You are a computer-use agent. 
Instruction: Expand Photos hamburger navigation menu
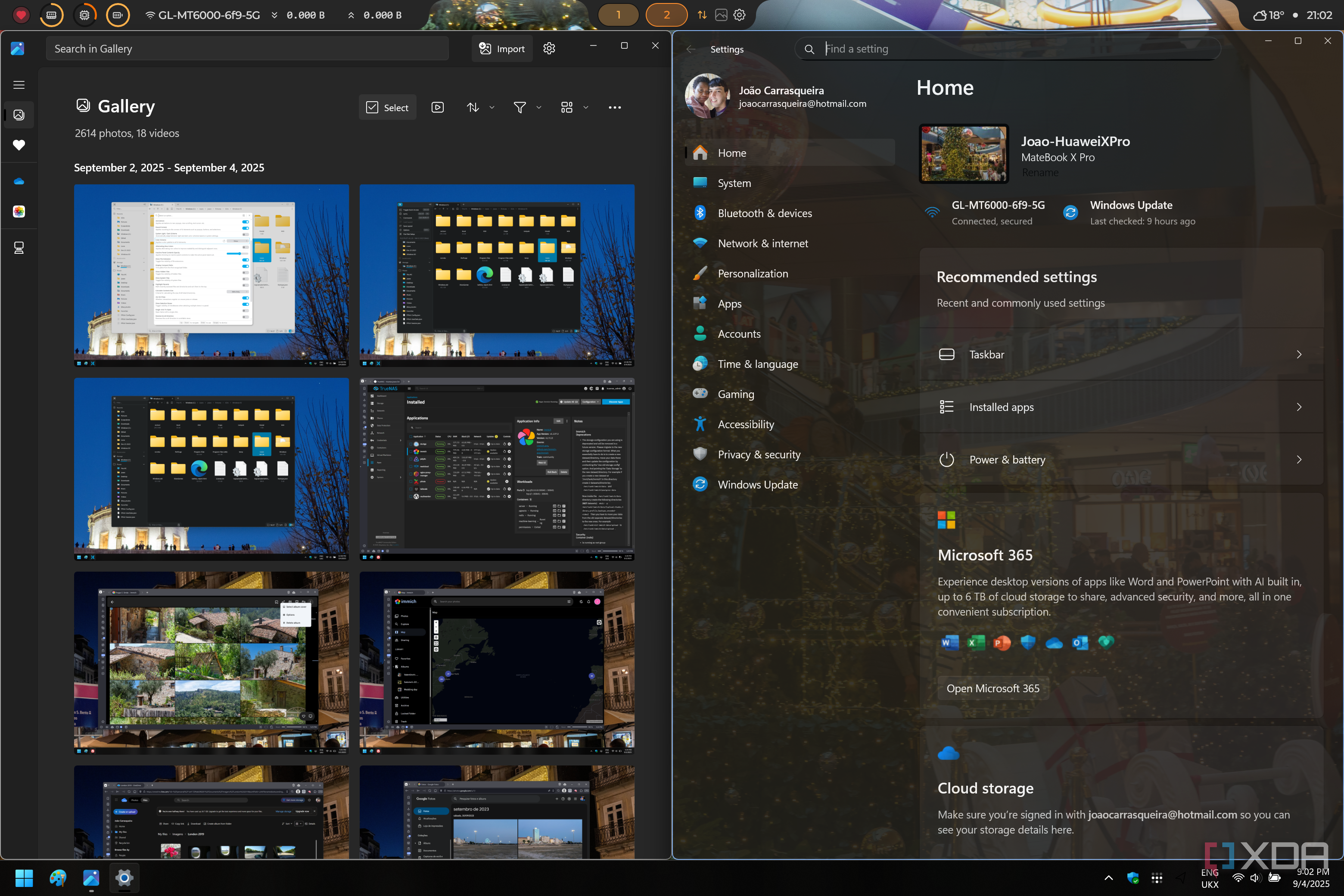point(19,84)
